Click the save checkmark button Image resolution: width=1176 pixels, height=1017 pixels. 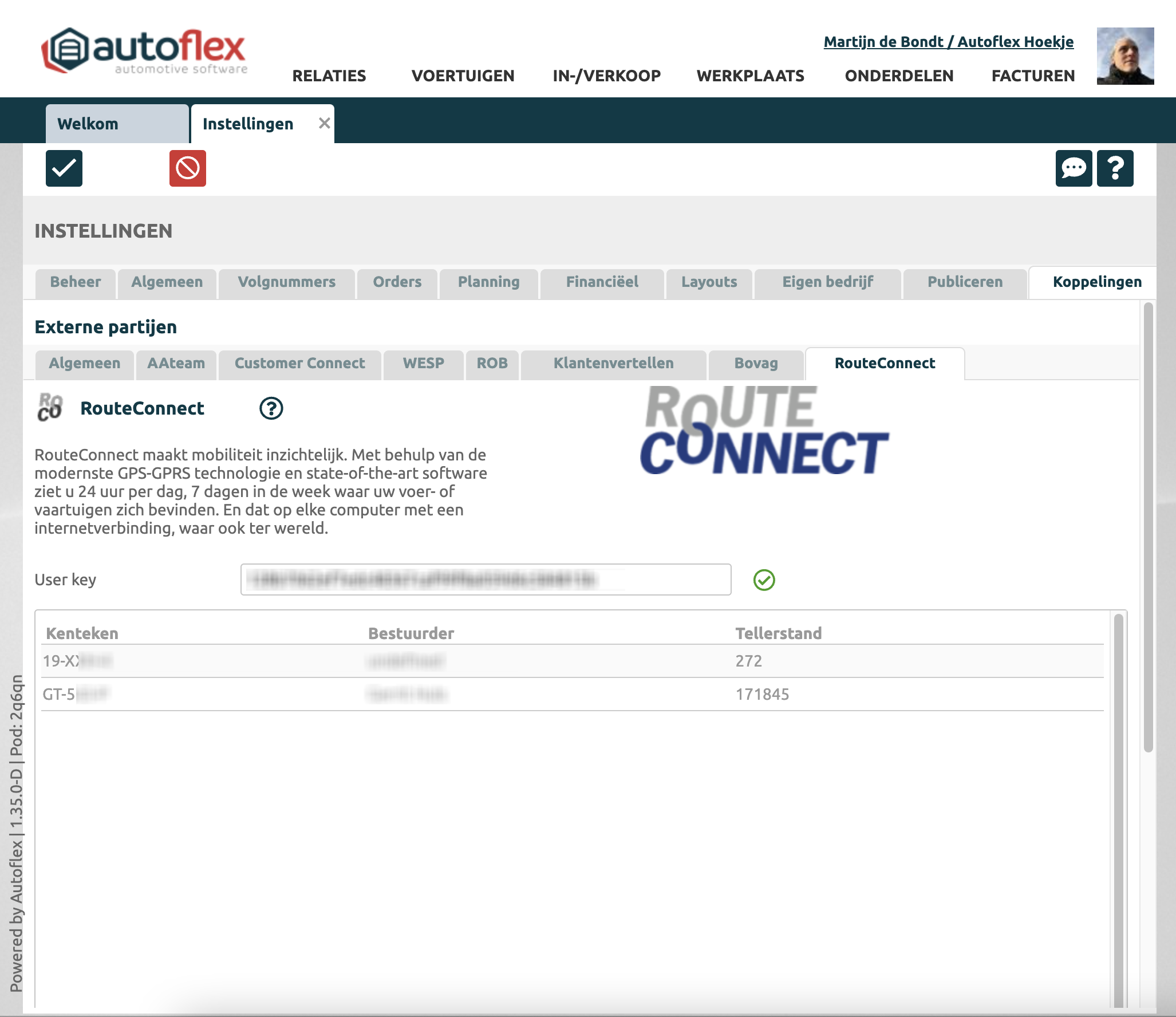(64, 168)
